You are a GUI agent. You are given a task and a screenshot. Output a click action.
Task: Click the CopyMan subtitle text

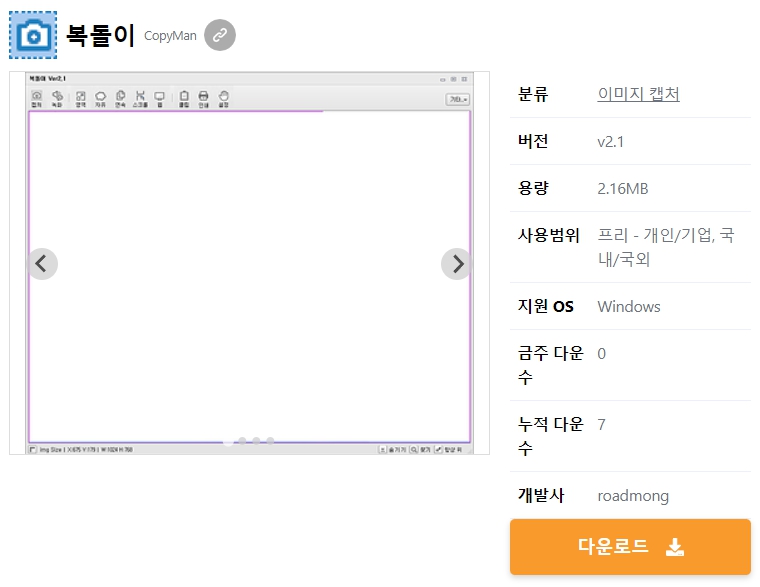170,36
